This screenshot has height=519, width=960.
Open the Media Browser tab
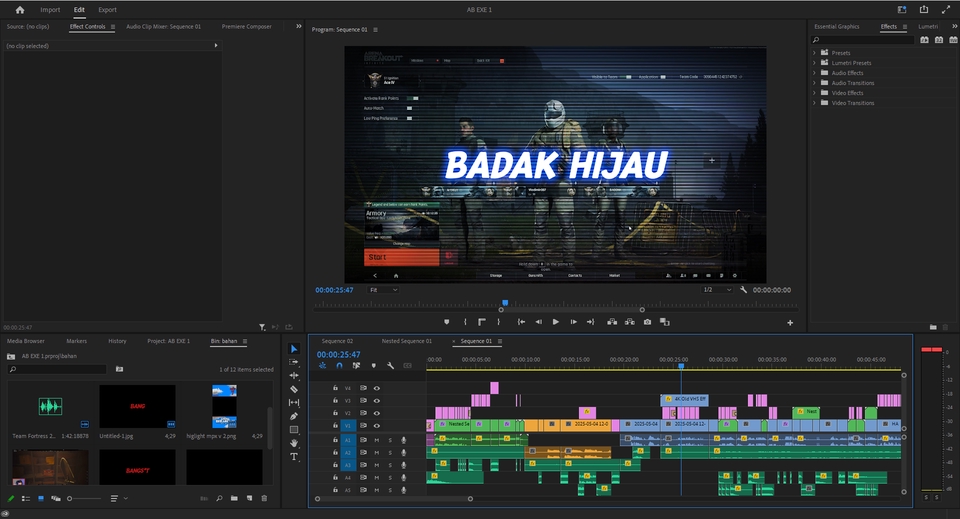click(x=26, y=341)
